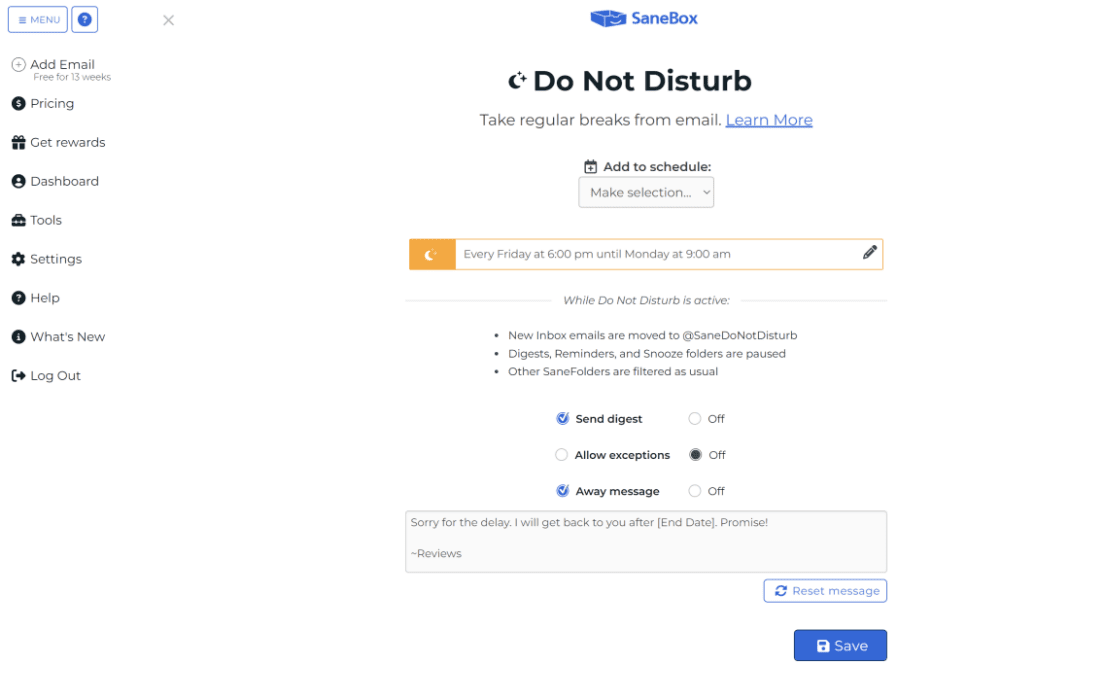This screenshot has width=1104, height=700.
Task: Select the Get rewards gift icon
Action: click(19, 142)
